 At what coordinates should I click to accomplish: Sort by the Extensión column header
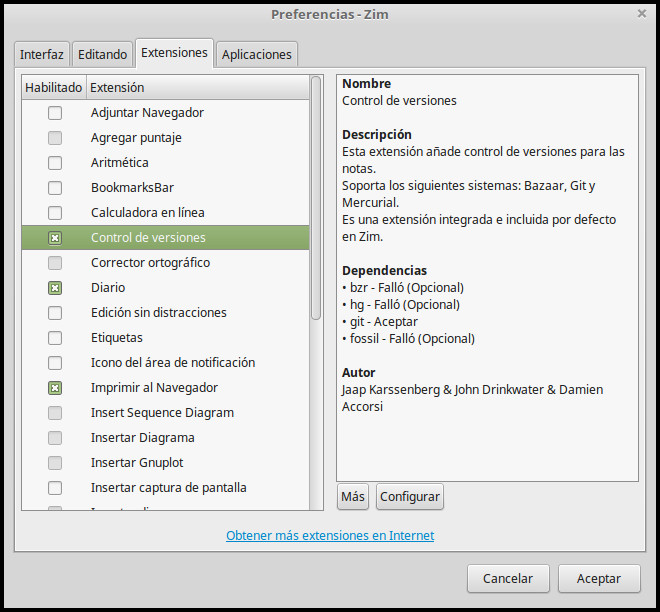[198, 87]
